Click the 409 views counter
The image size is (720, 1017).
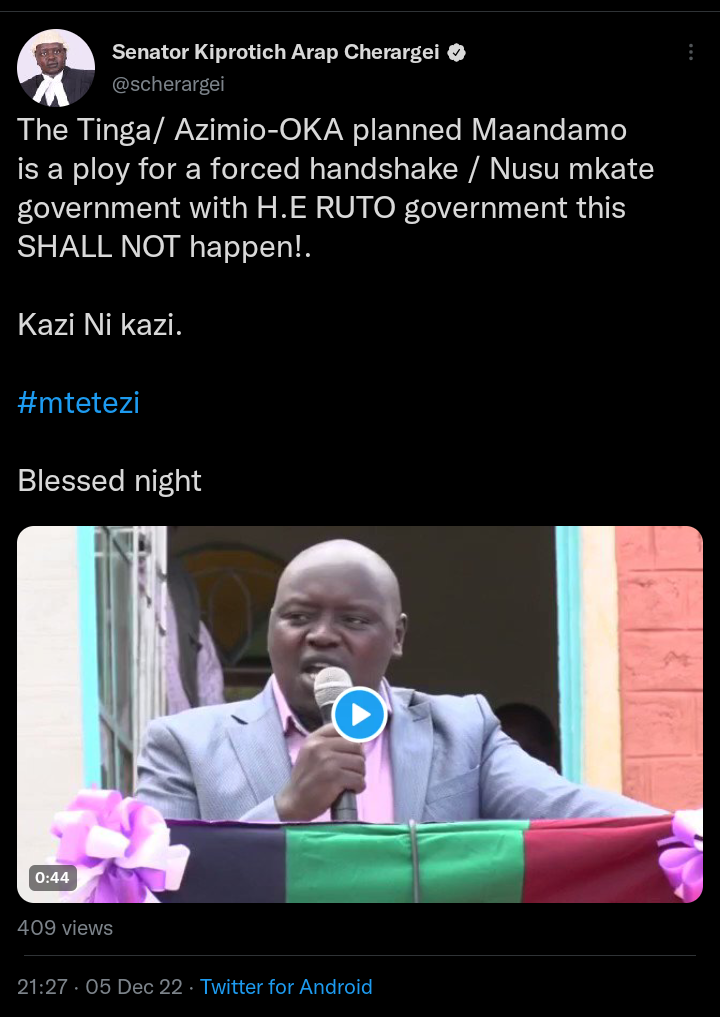pos(65,927)
